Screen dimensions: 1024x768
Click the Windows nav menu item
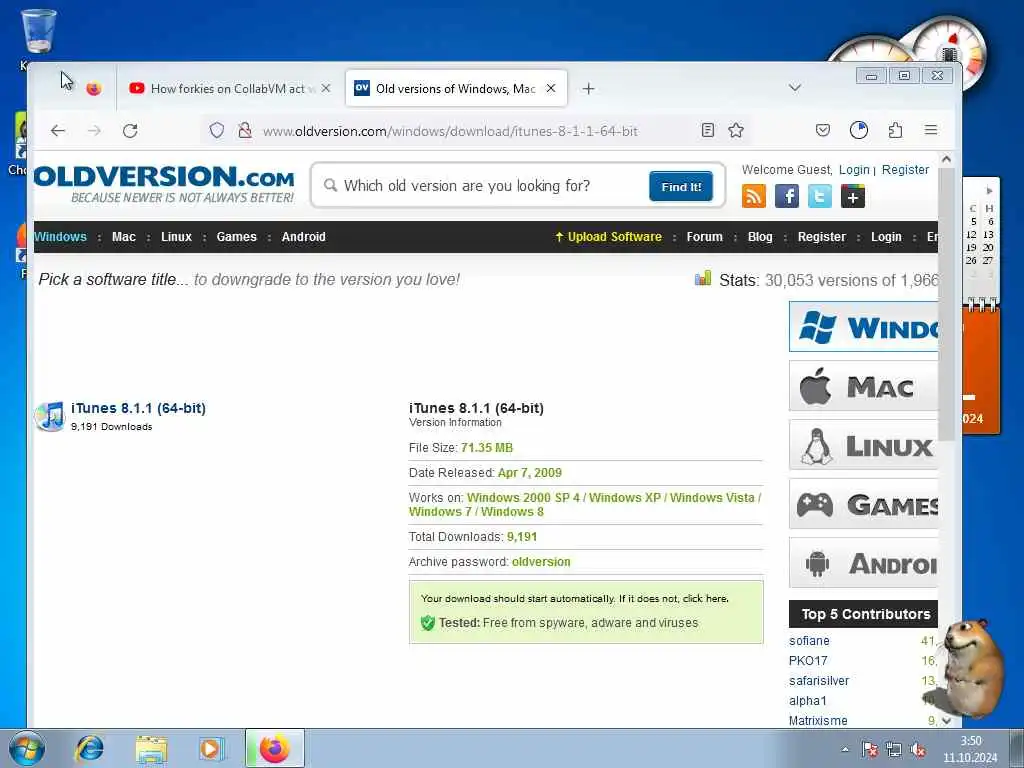(60, 236)
